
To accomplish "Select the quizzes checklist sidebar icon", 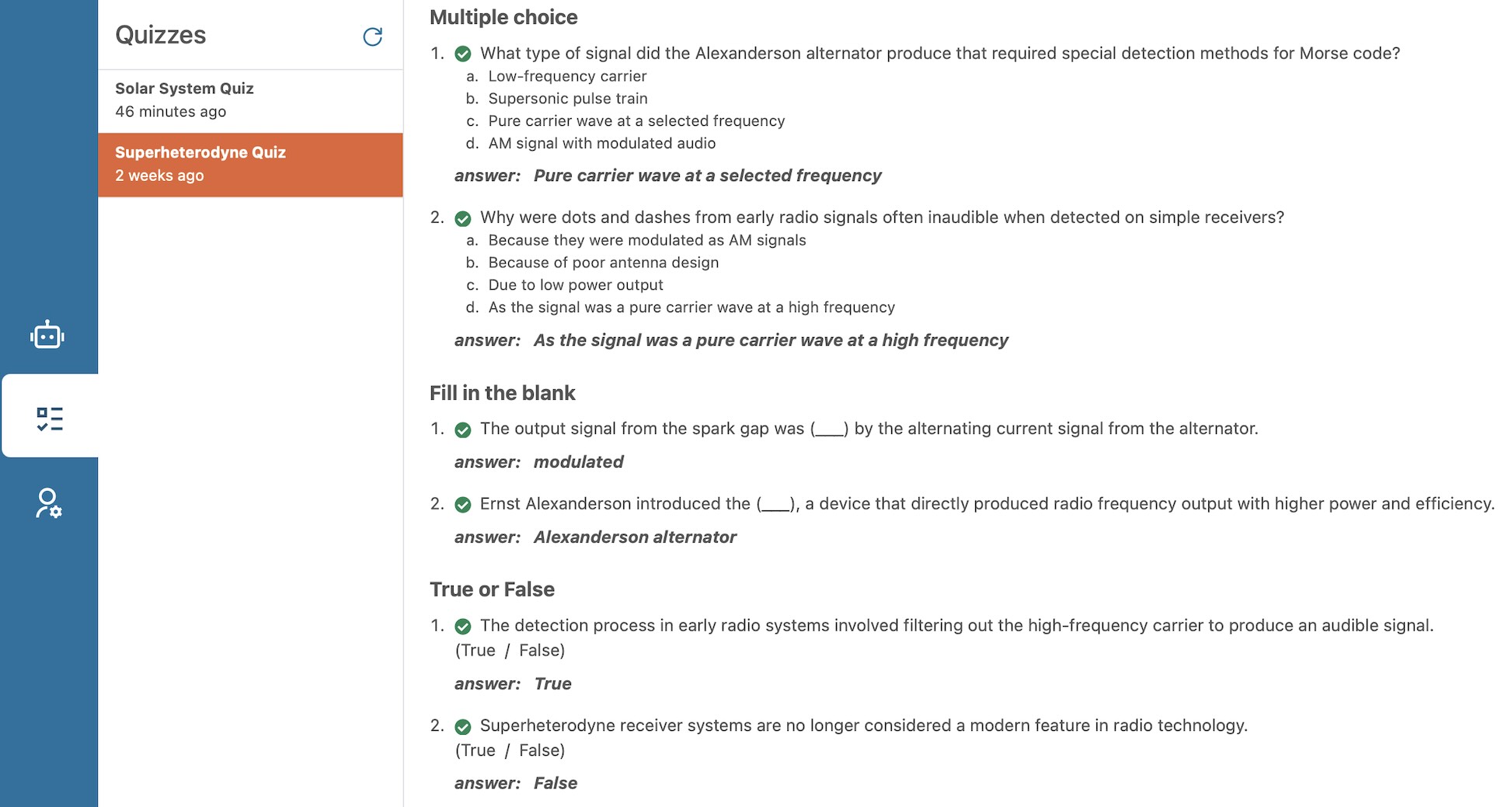I will click(50, 419).
